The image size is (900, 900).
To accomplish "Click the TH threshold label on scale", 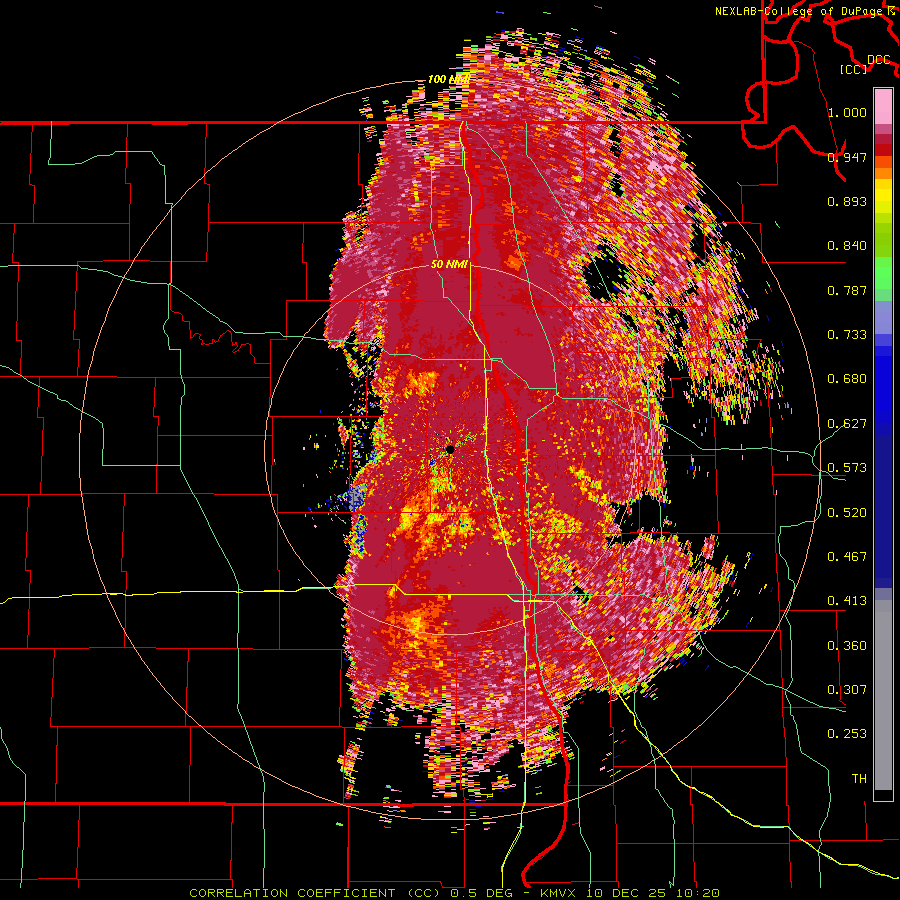I will [859, 779].
